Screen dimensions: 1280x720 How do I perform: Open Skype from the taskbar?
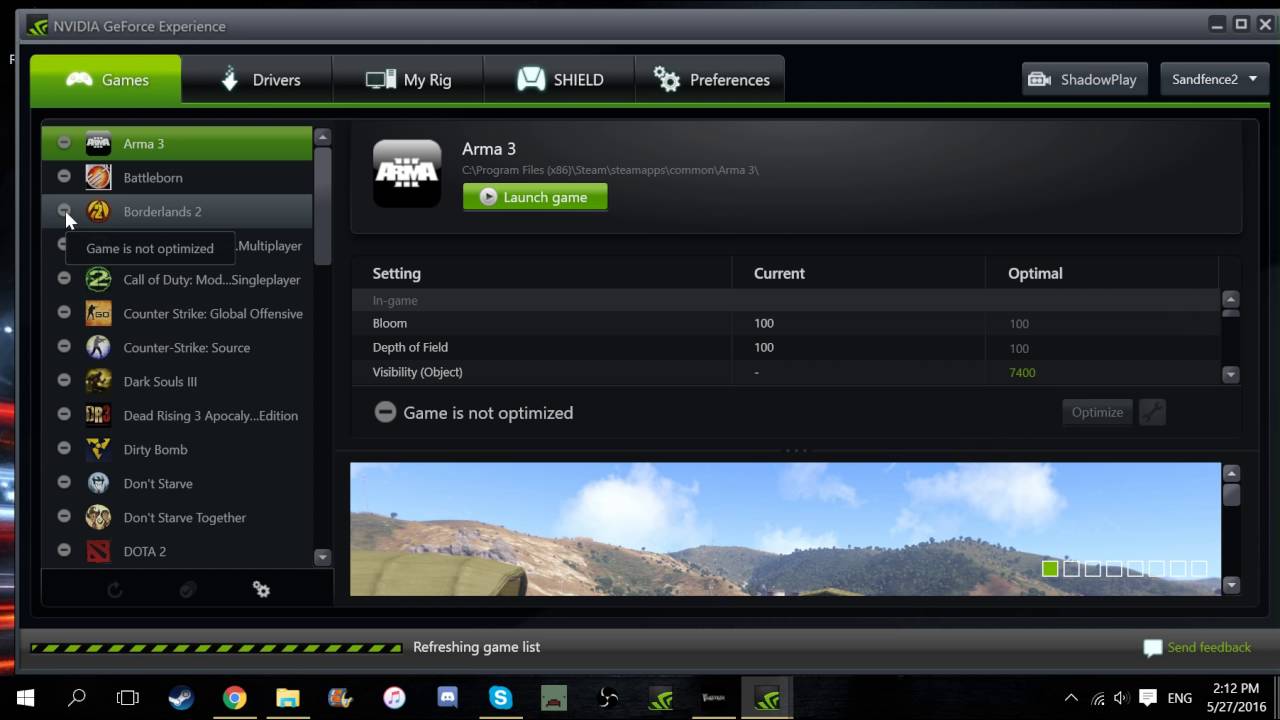501,698
